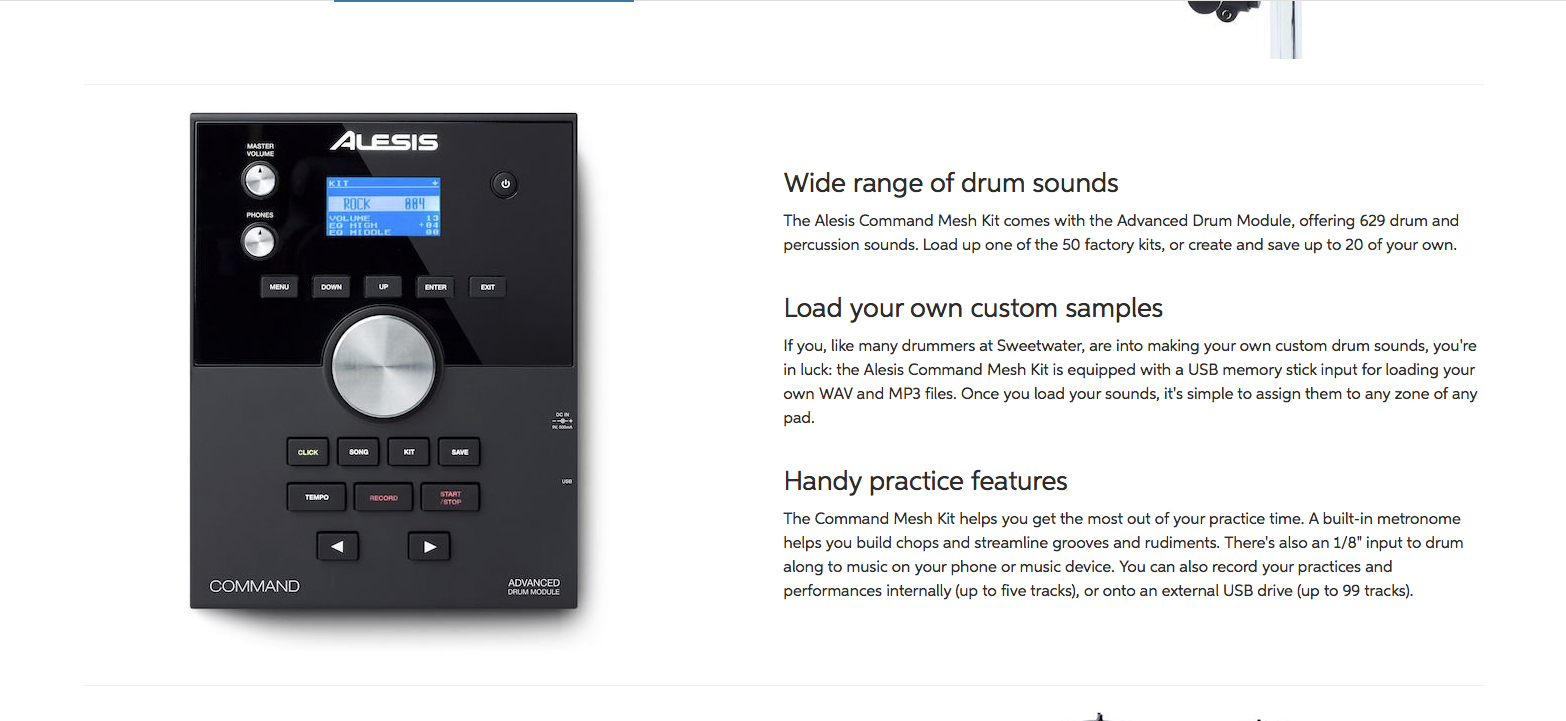Viewport: 1566px width, 721px height.
Task: Click the large silver data dial in the image
Action: (x=384, y=365)
